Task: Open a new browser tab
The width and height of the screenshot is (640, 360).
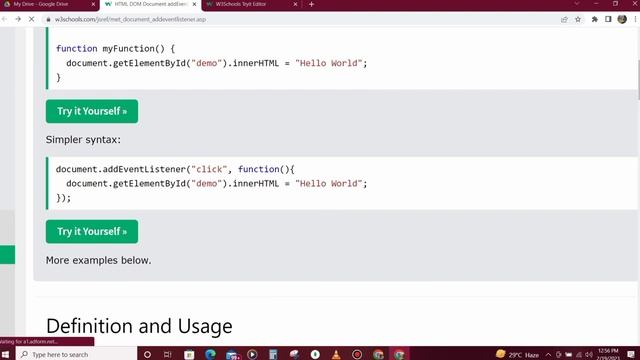Action: (x=311, y=4)
